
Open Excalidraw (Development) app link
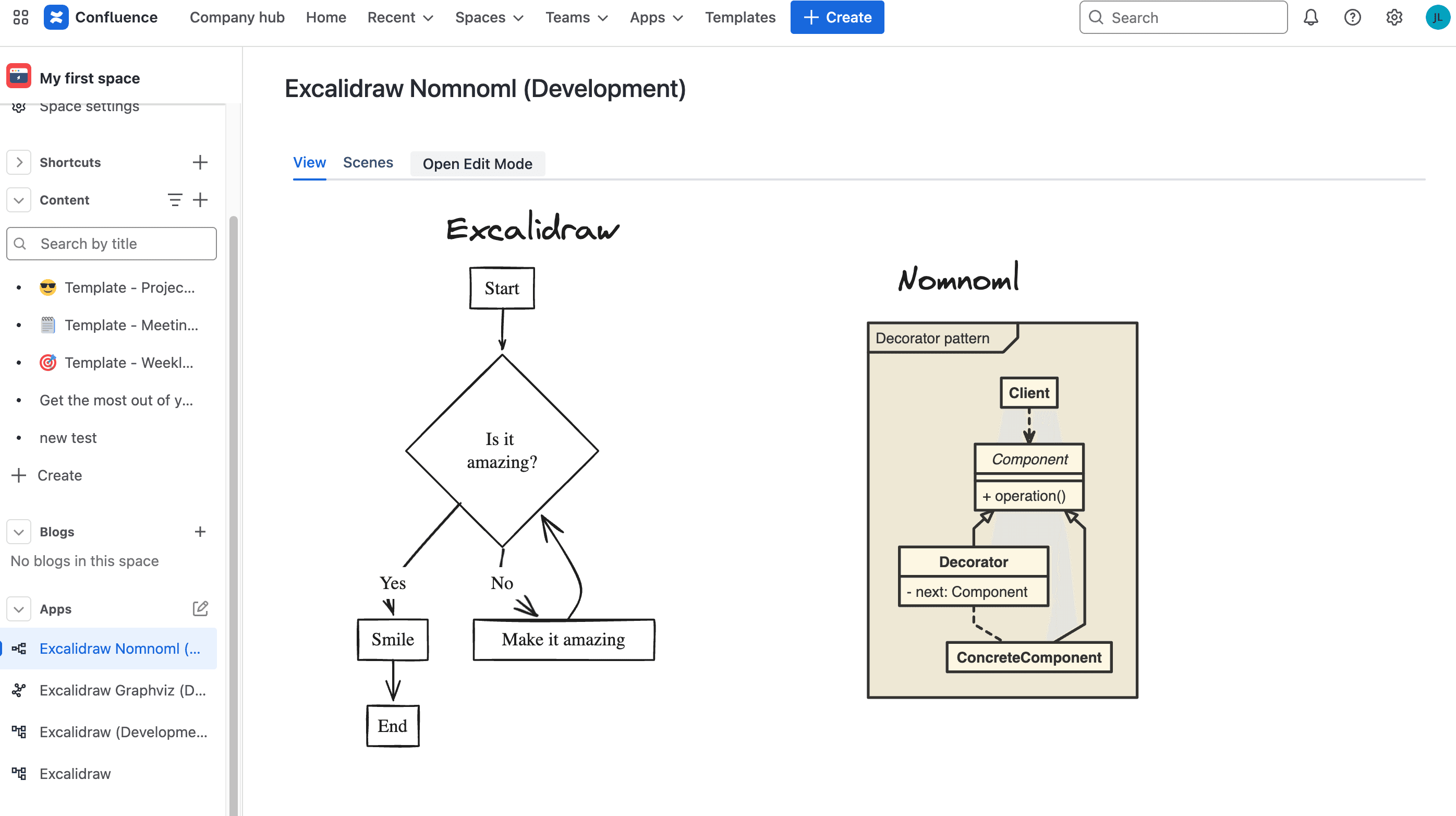tap(123, 732)
